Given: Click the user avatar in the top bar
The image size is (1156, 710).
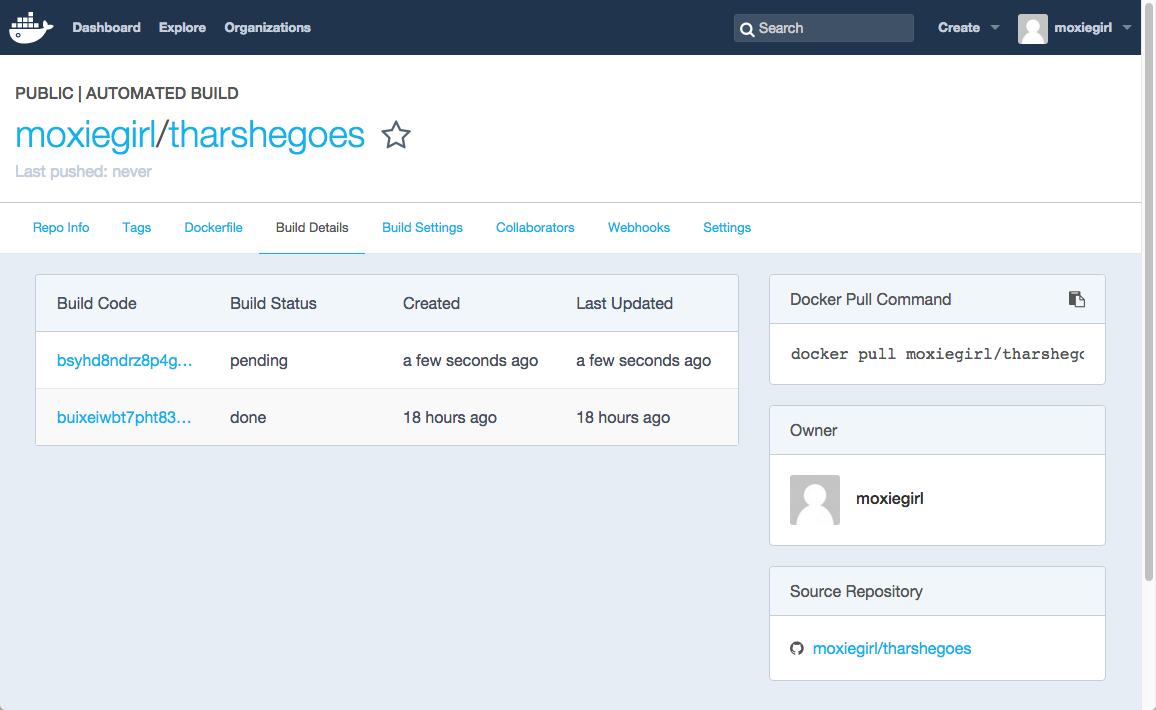Looking at the screenshot, I should [1032, 28].
